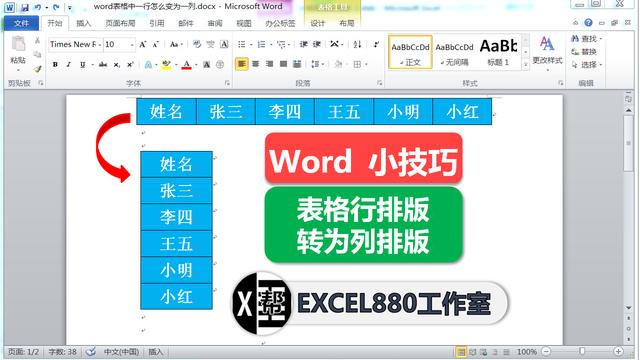
Task: Toggle Underline formatting
Action: [x=82, y=64]
